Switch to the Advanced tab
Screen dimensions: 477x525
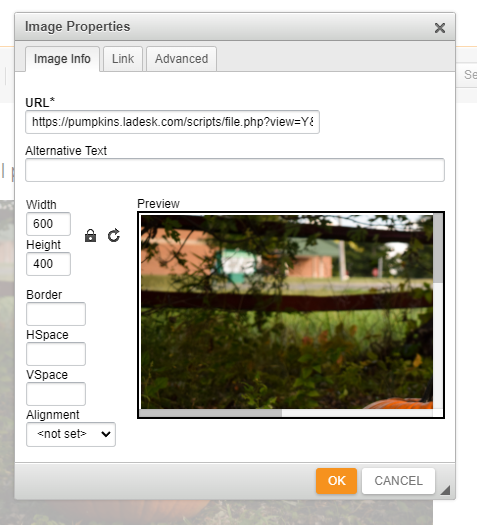[x=181, y=59]
